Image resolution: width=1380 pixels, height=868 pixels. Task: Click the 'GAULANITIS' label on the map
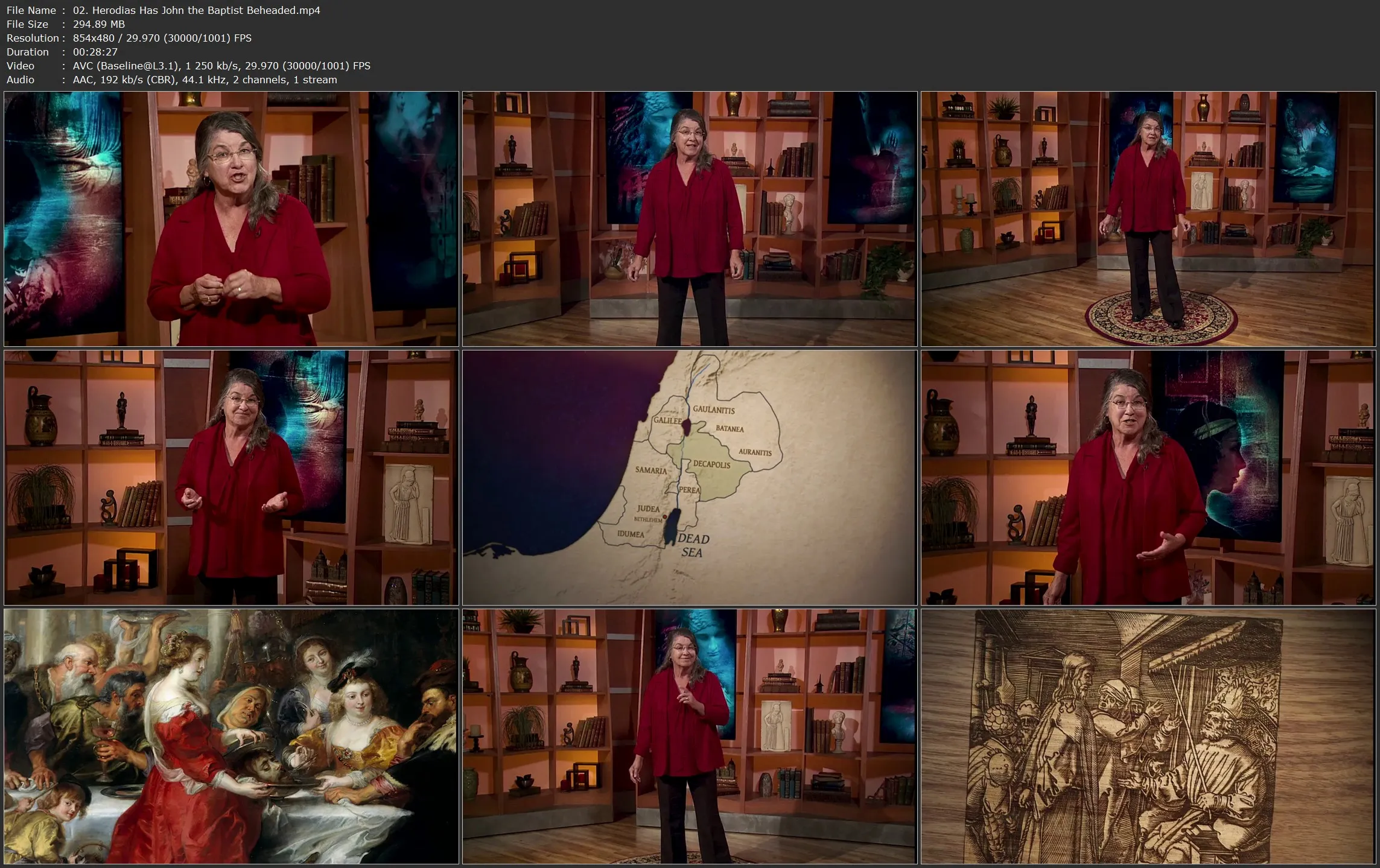pyautogui.click(x=714, y=410)
